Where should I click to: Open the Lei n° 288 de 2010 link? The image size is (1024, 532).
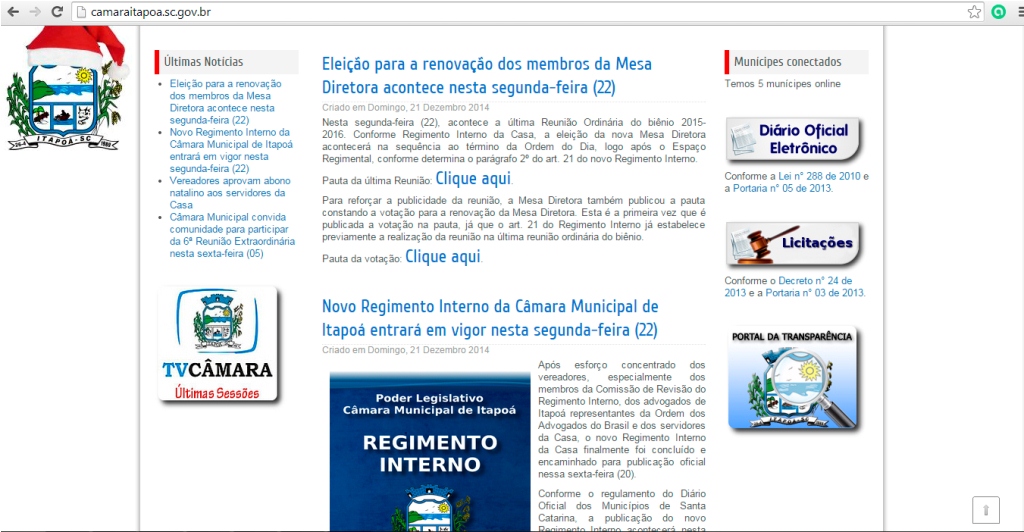pos(819,176)
